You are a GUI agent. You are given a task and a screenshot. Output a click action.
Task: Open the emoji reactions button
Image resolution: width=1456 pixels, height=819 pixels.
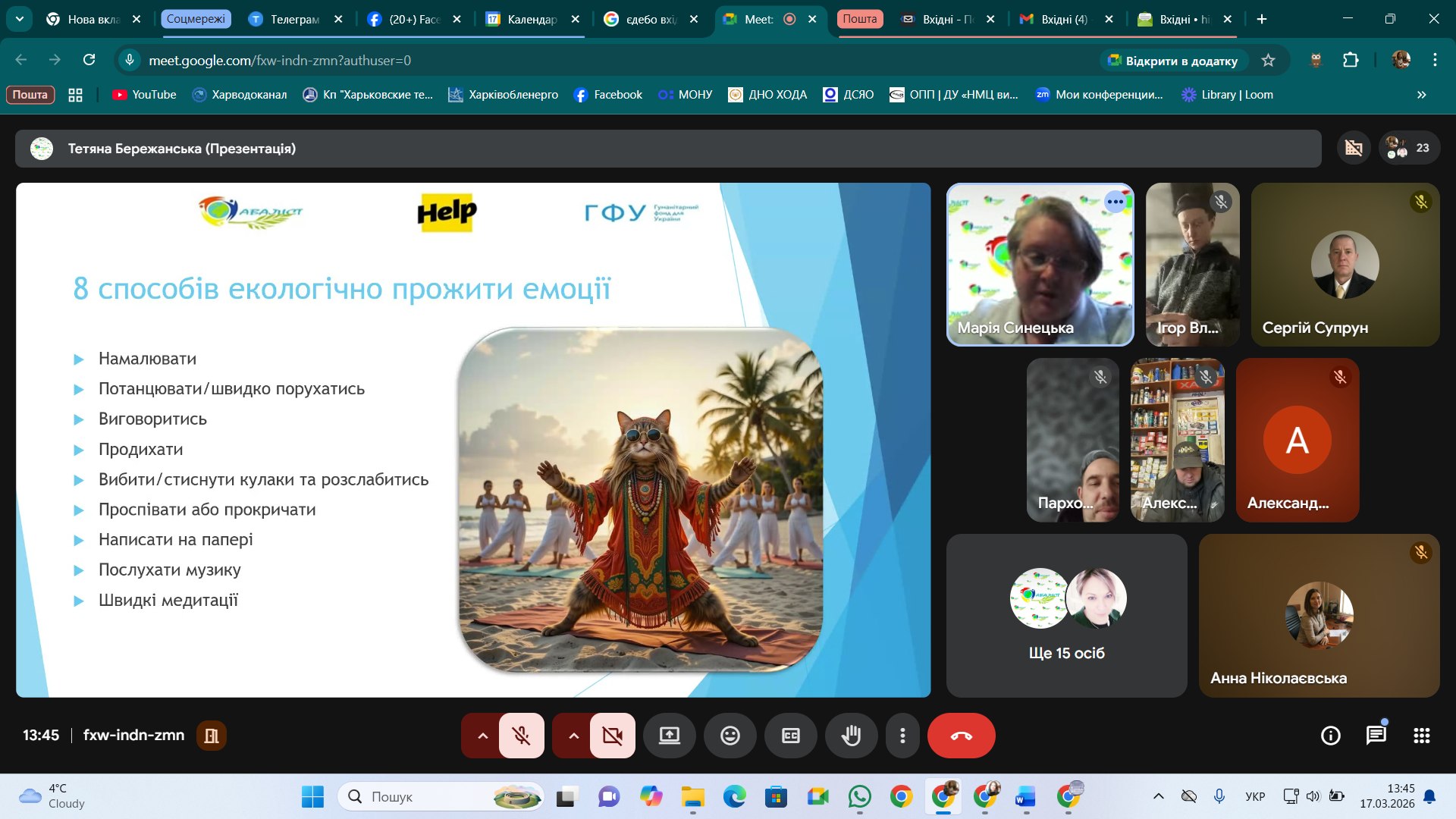(730, 736)
